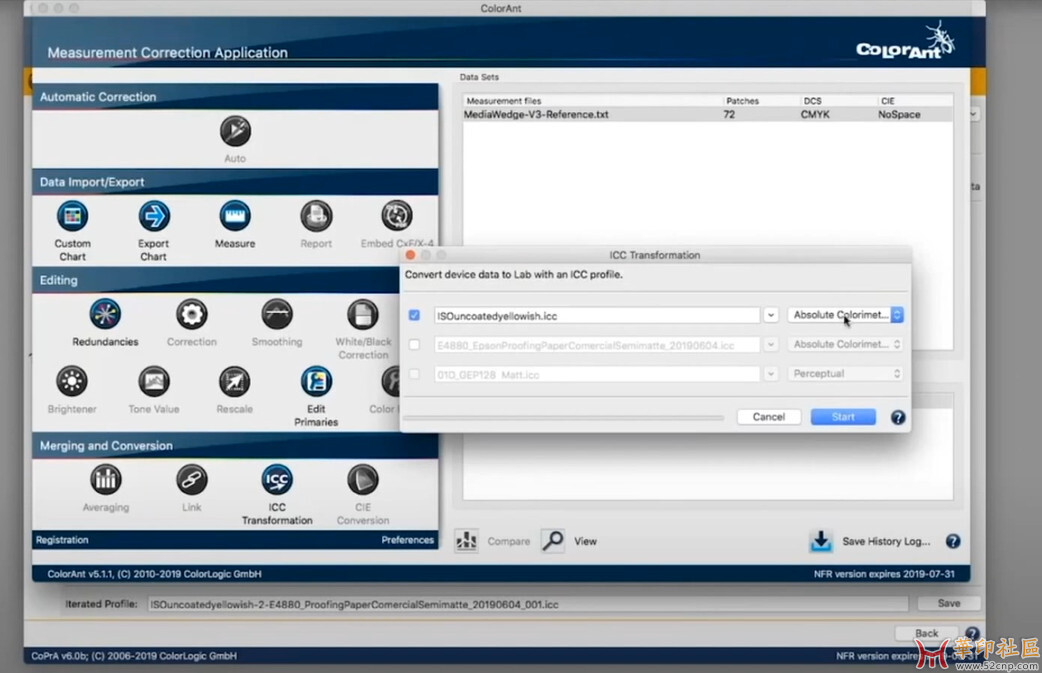Select the Redundancies editing tool
The height and width of the screenshot is (673, 1042).
click(105, 314)
